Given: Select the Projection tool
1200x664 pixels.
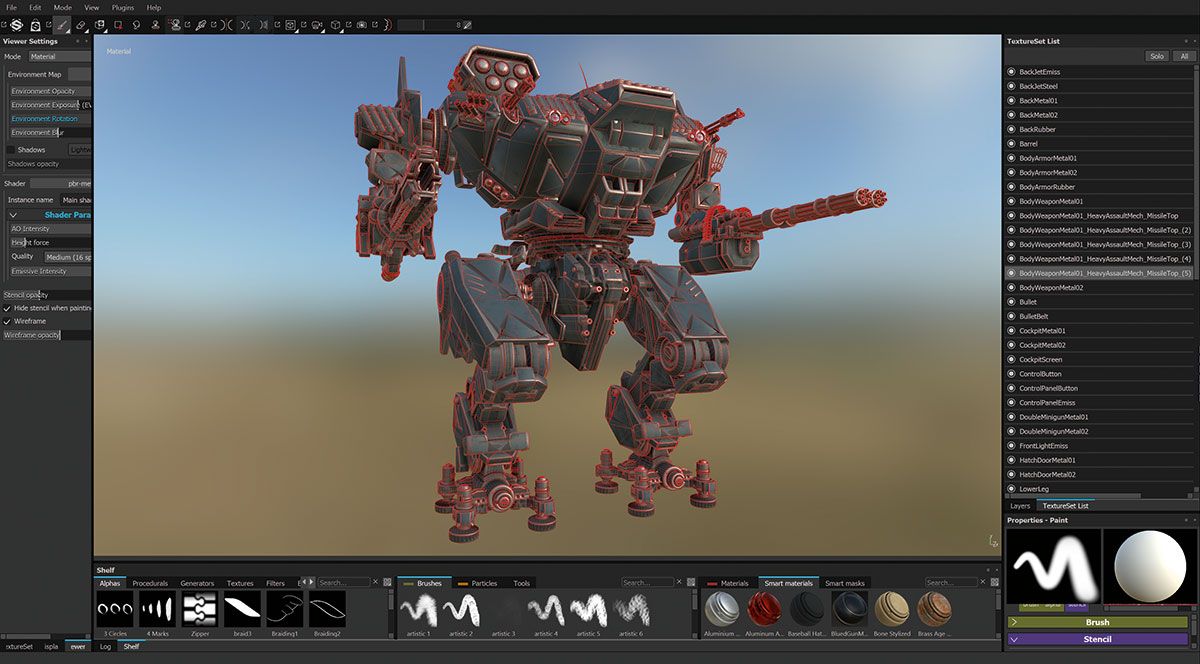Looking at the screenshot, I should coord(98,25).
